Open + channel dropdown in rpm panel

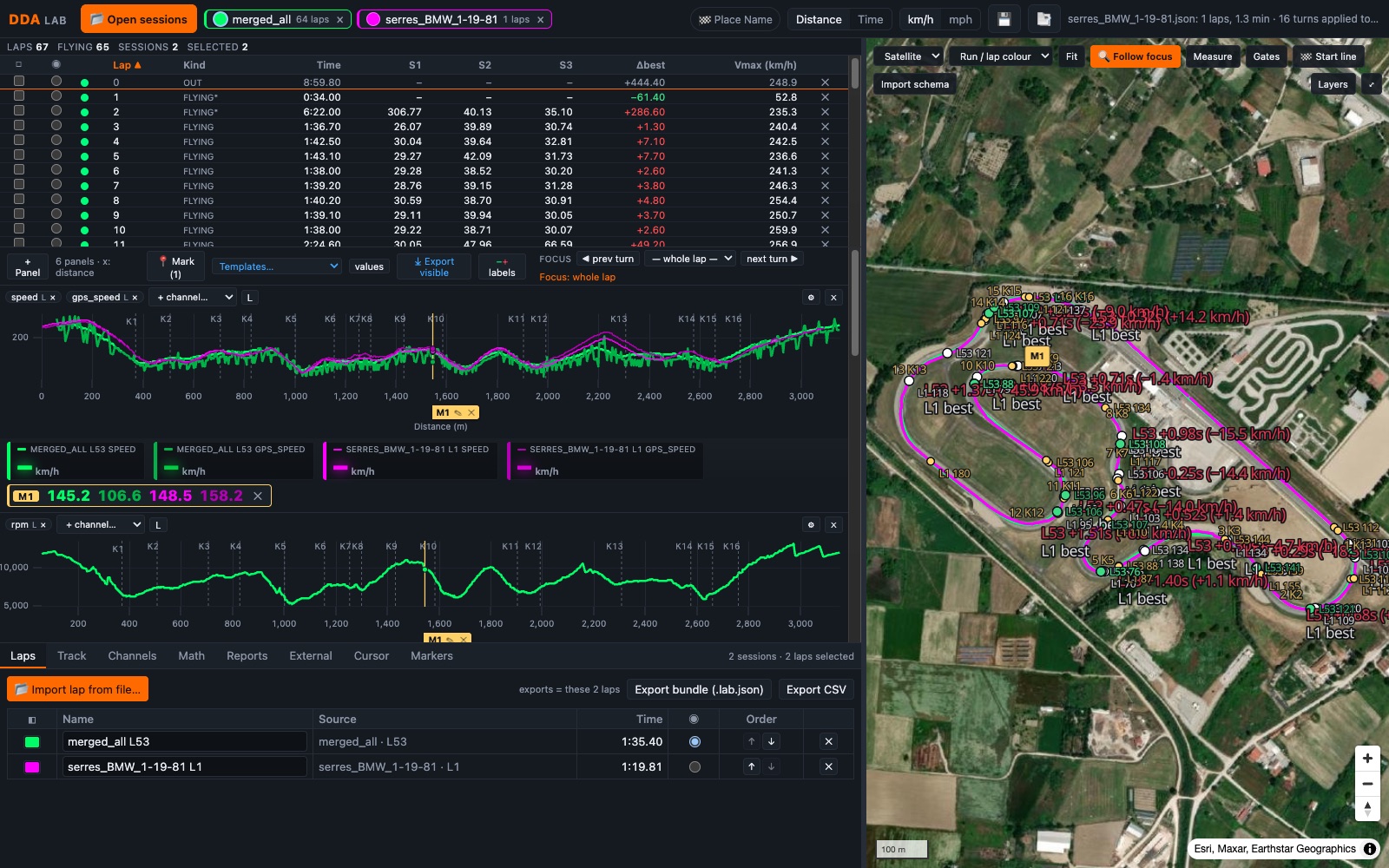point(100,524)
